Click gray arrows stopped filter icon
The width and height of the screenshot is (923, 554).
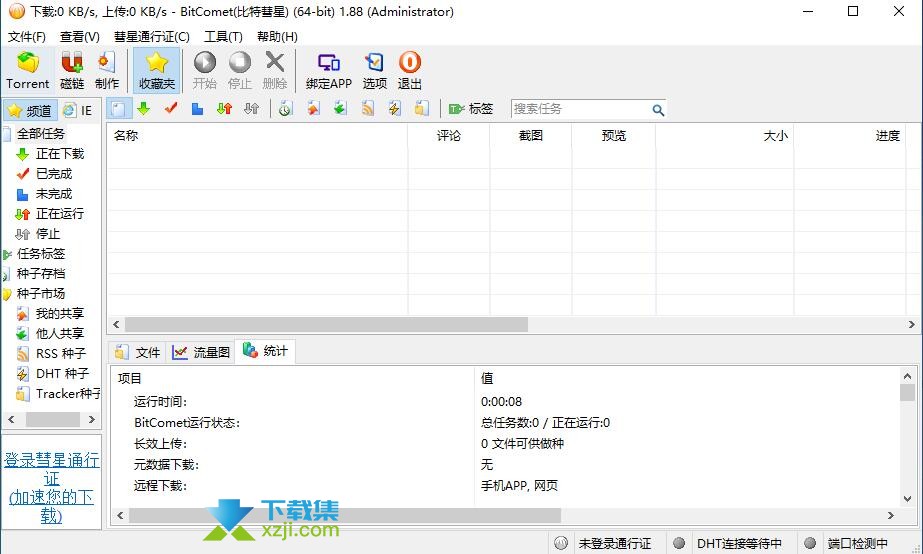click(251, 109)
